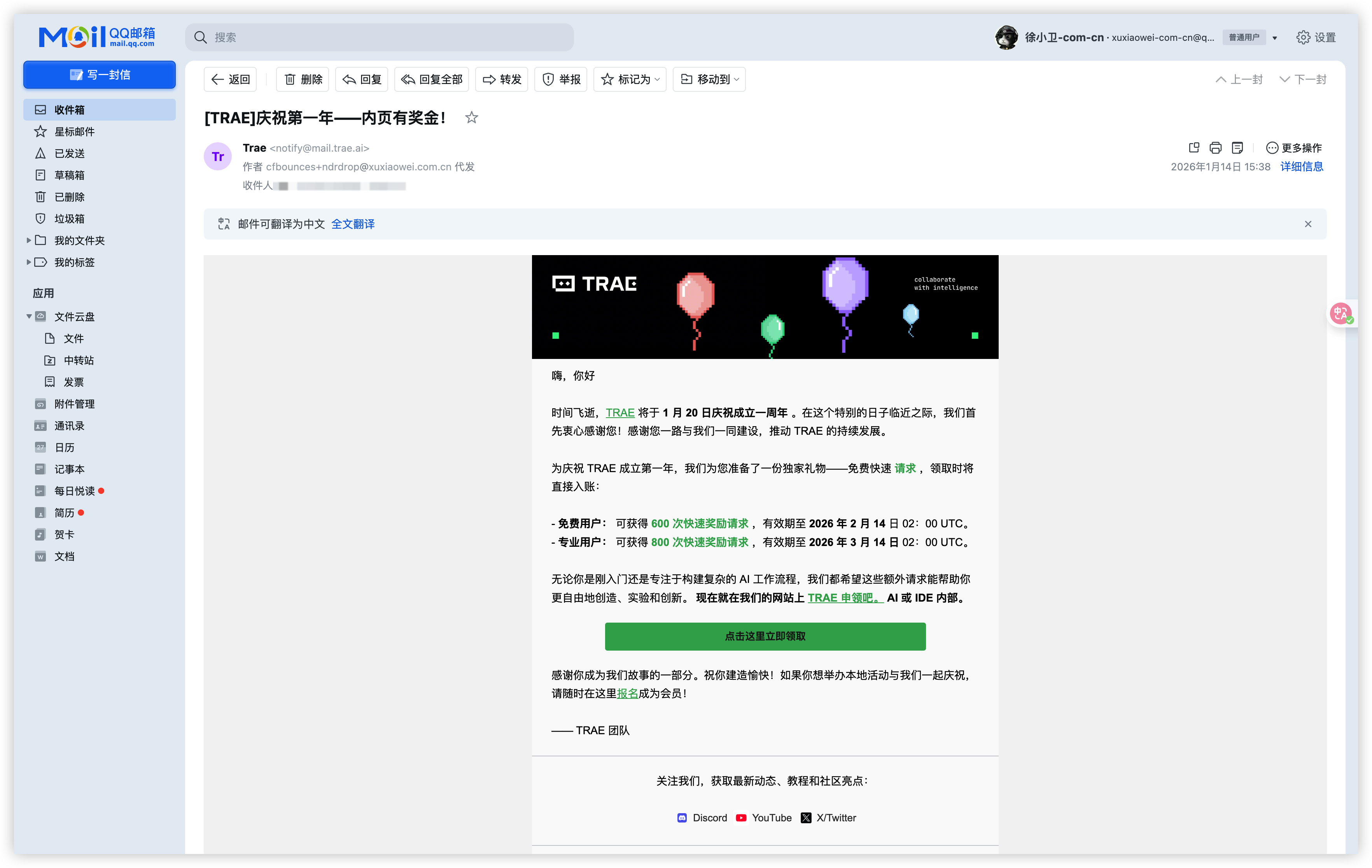Close the translation suggestion bar
Screen dimensions: 1372x868
(1307, 224)
